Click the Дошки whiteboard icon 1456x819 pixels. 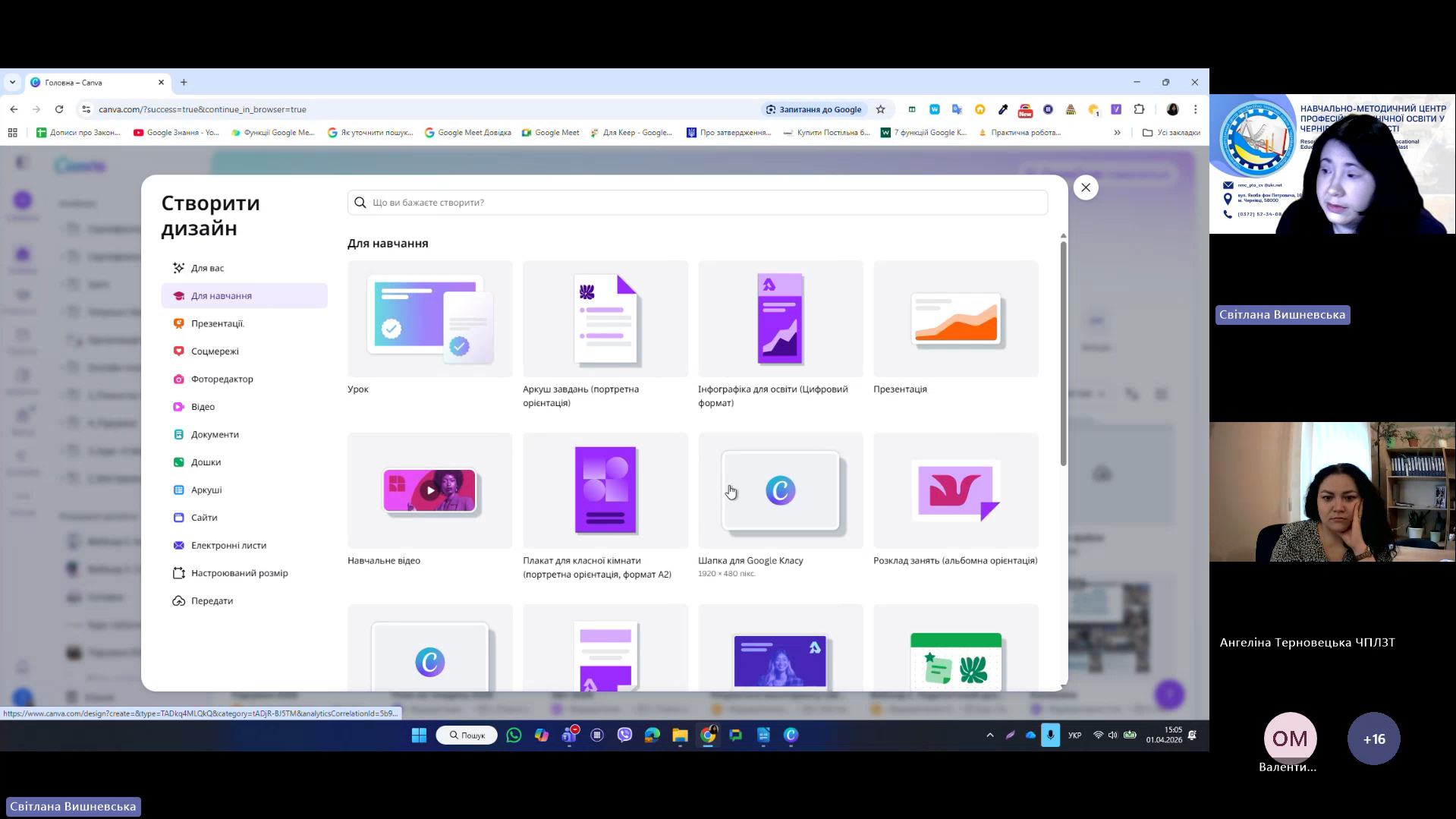point(178,462)
